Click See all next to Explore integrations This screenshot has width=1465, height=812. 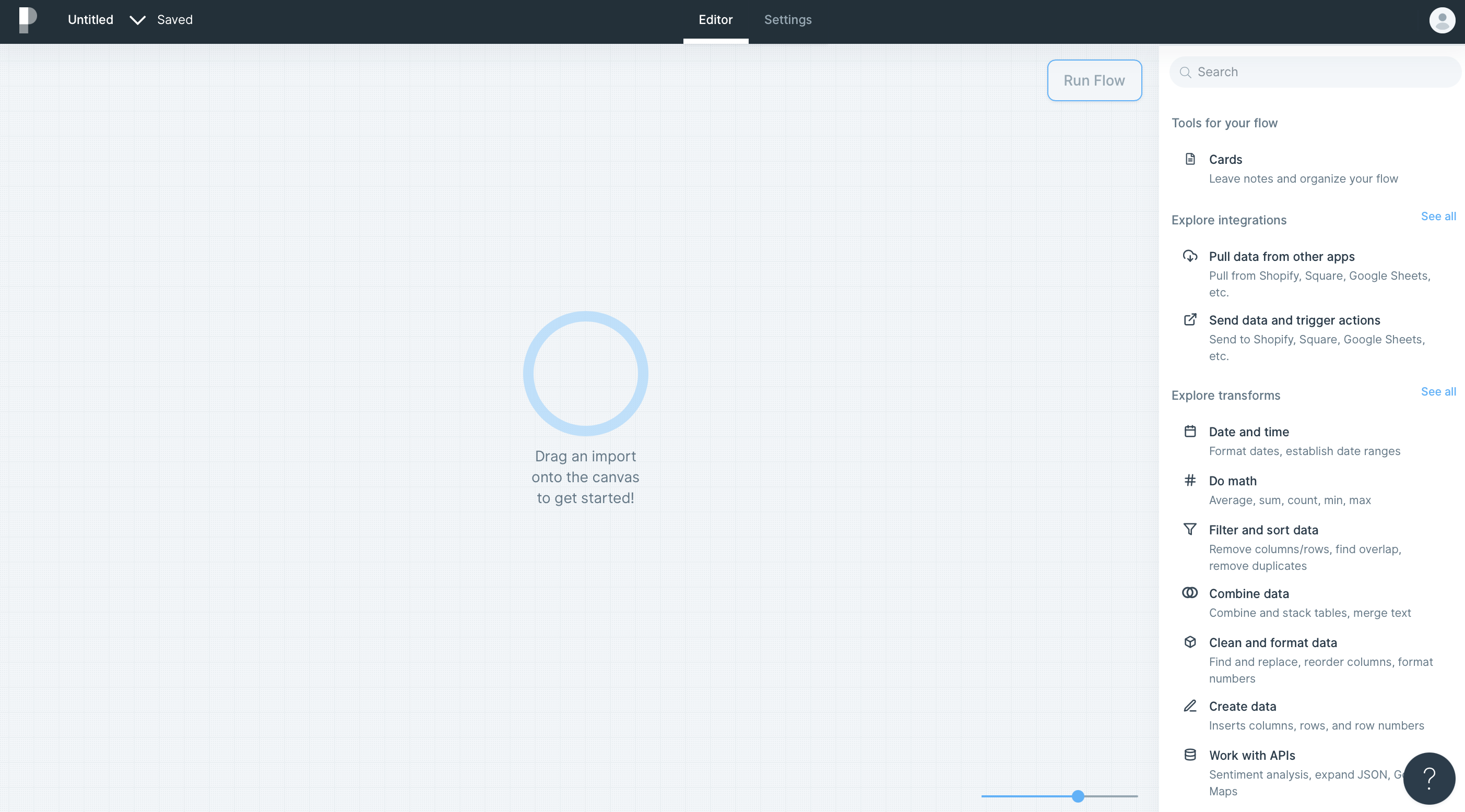tap(1438, 216)
